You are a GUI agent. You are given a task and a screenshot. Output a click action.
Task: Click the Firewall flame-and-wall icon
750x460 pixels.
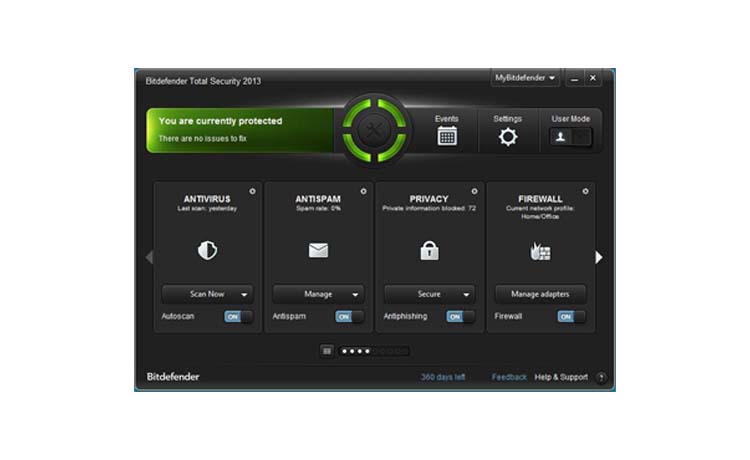(x=540, y=251)
